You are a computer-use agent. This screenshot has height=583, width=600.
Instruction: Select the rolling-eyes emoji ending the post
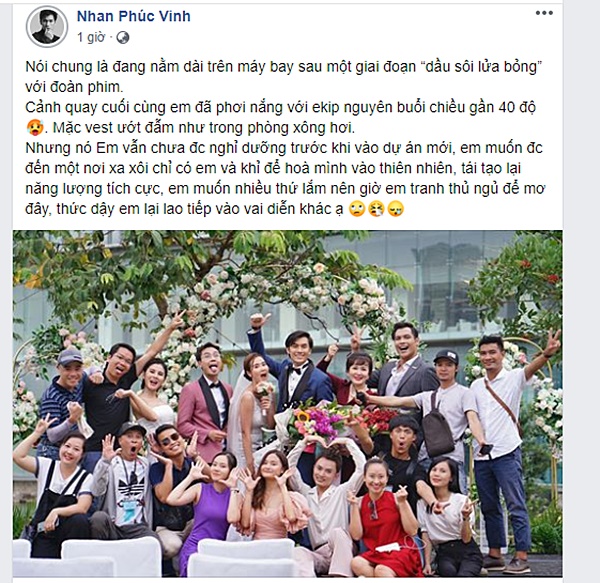(357, 209)
